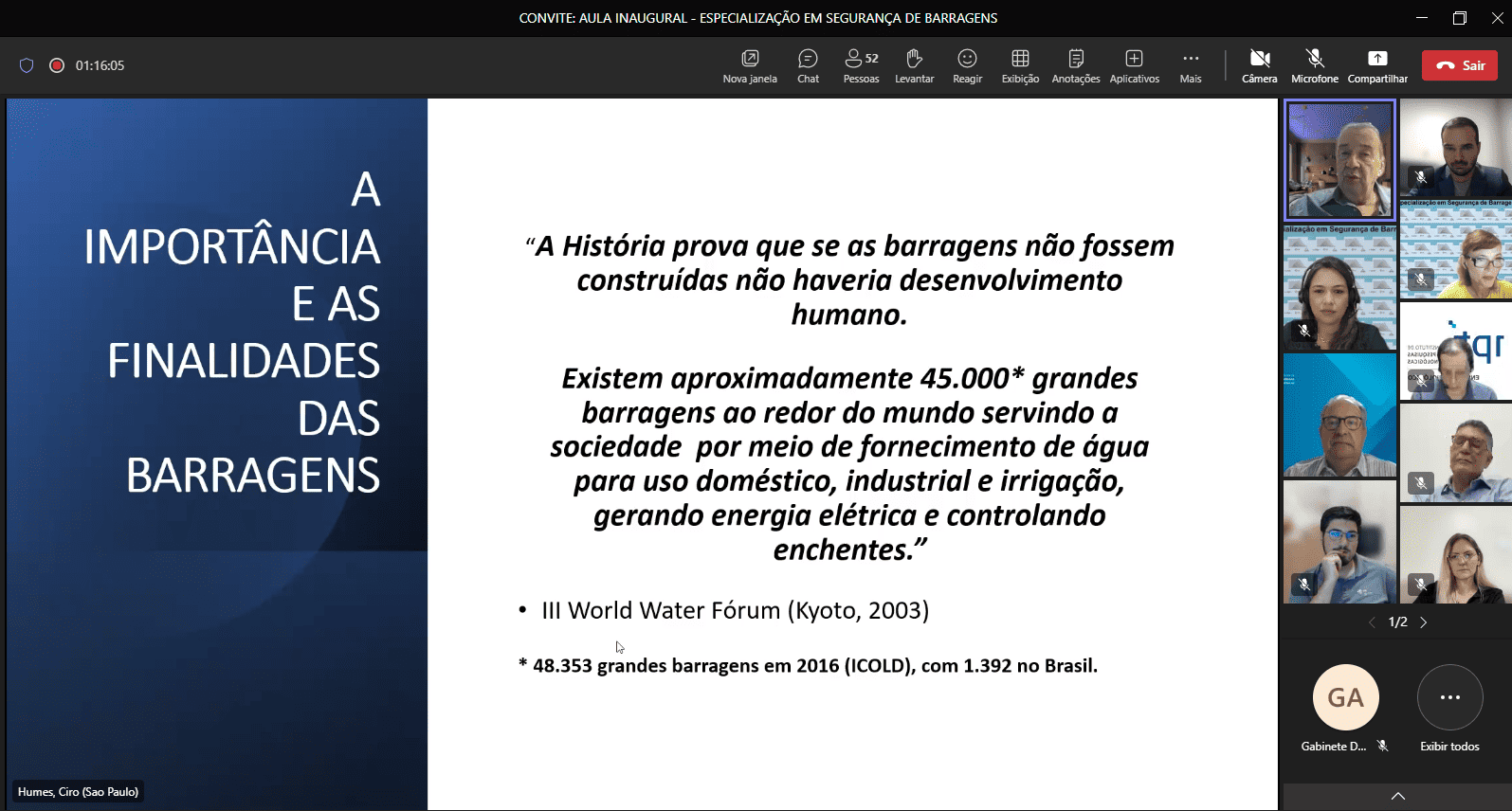1512x811 pixels.
Task: Click the 01:16:05 meeting timer
Action: click(100, 65)
